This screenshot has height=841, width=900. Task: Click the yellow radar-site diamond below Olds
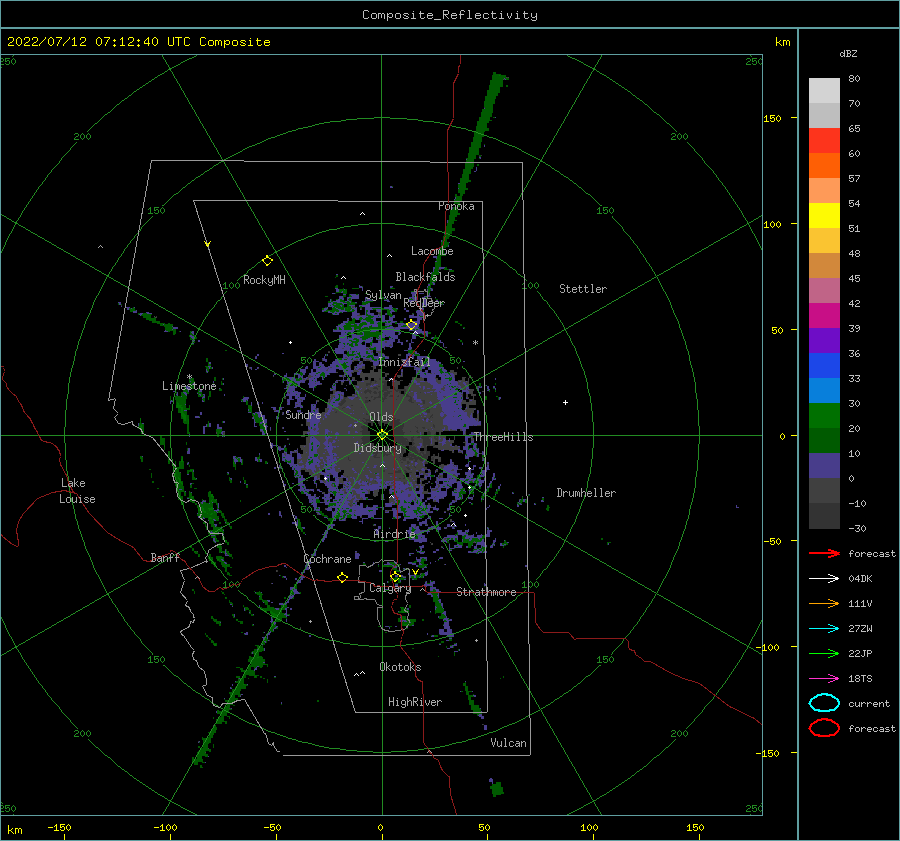pyautogui.click(x=382, y=435)
